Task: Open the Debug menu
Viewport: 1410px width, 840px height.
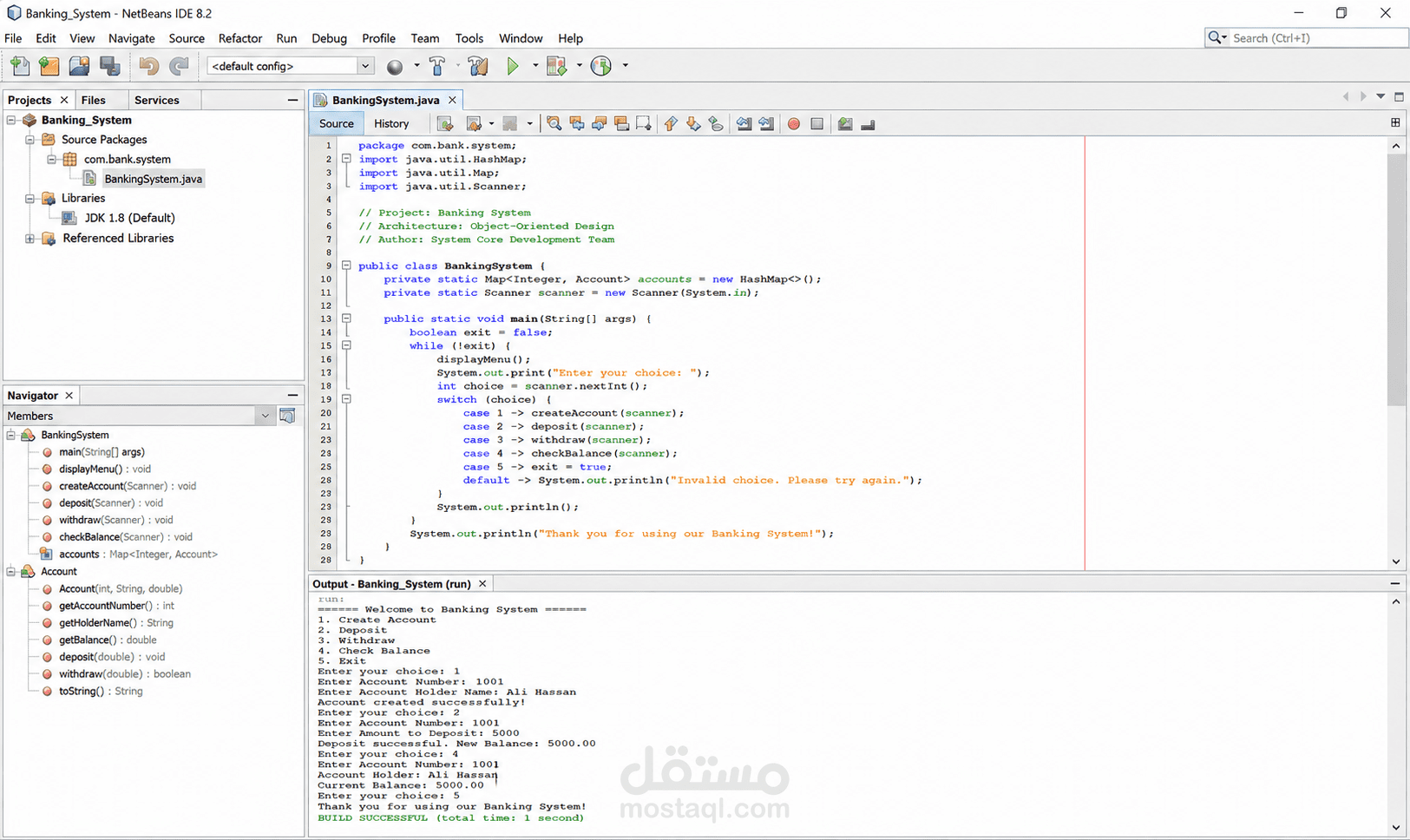Action: pos(329,38)
